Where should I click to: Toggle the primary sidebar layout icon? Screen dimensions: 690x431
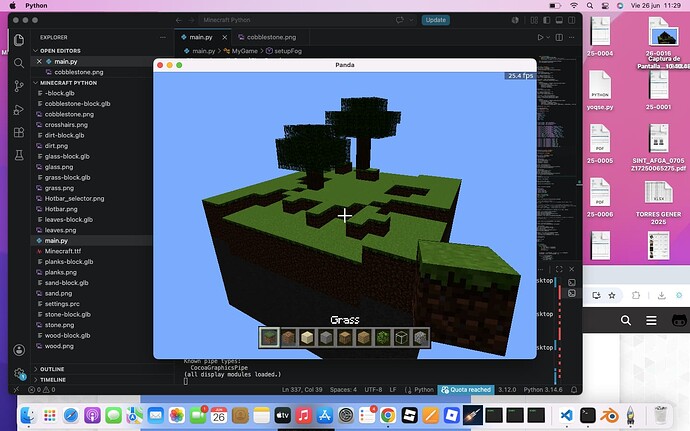[547, 20]
